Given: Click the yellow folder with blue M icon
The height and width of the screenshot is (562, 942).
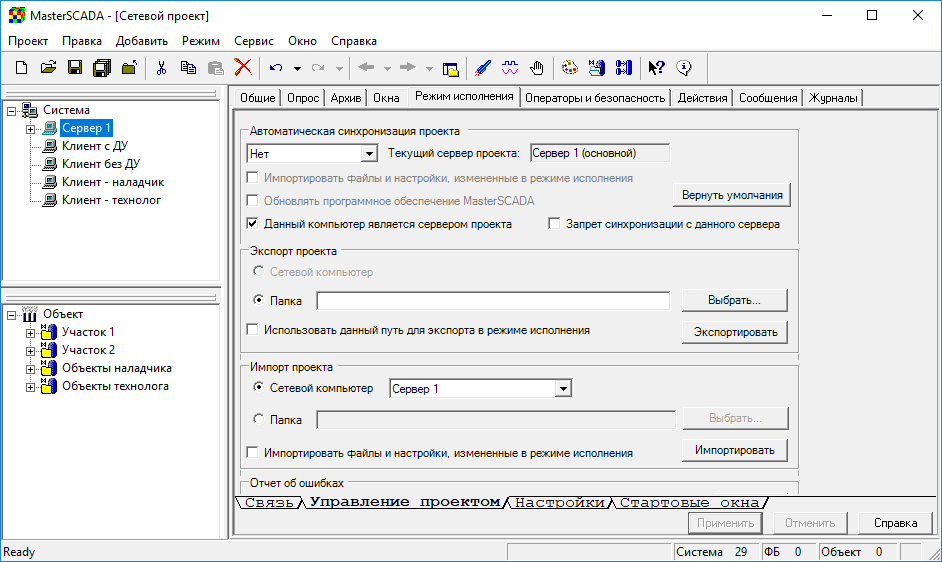Looking at the screenshot, I should coord(597,68).
